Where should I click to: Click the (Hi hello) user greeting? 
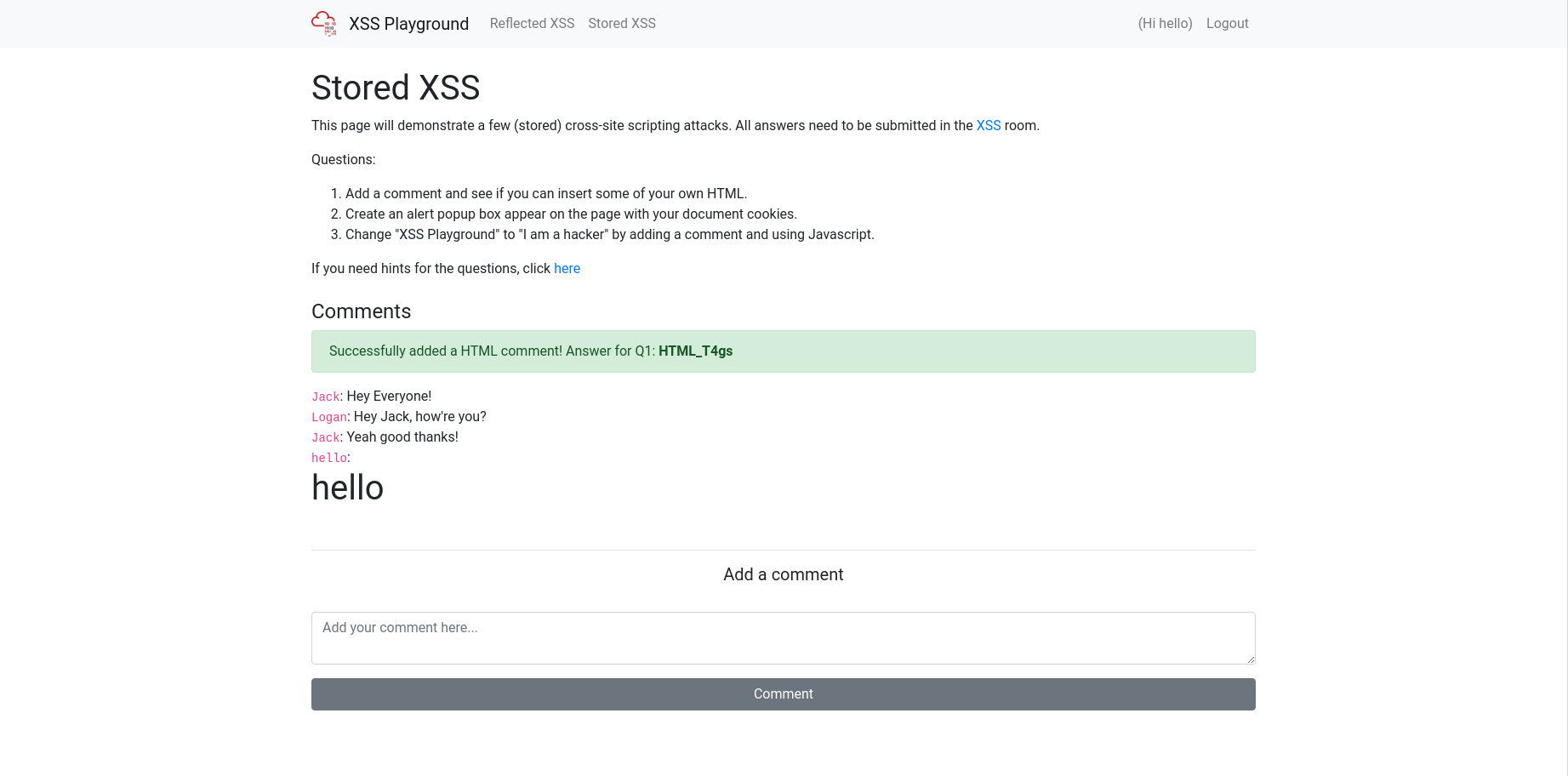[x=1165, y=24]
